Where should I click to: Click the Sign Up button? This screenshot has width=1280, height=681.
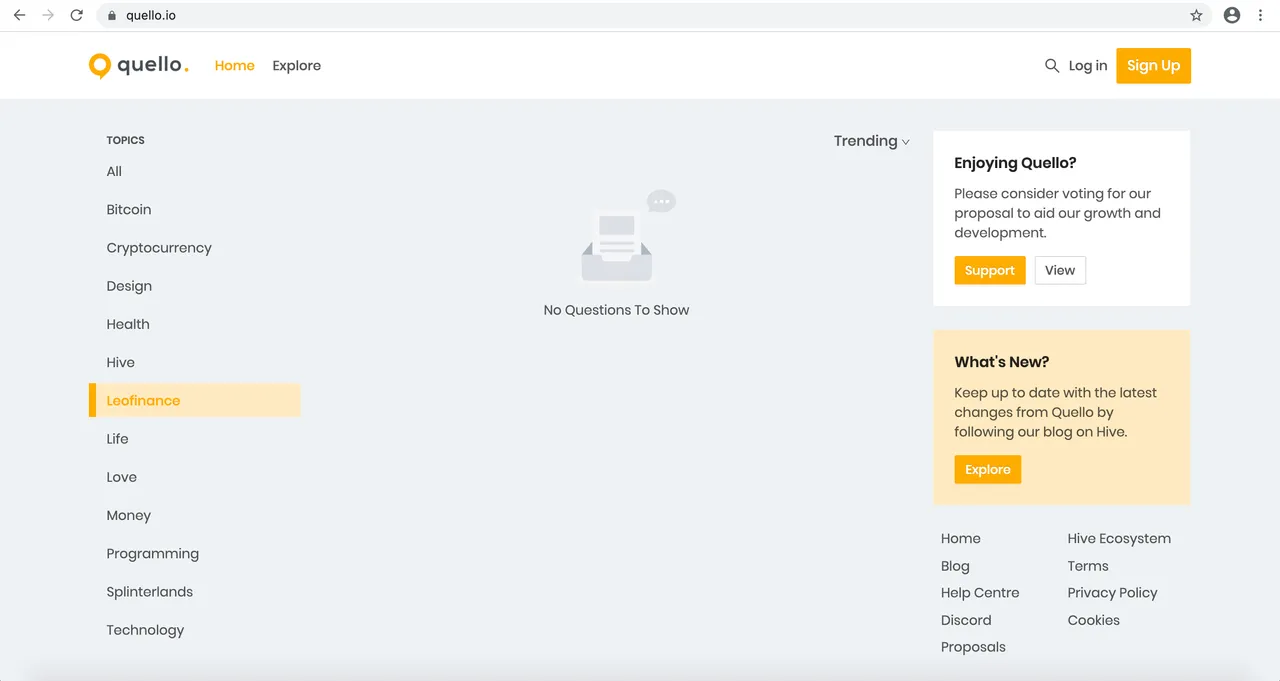1154,65
